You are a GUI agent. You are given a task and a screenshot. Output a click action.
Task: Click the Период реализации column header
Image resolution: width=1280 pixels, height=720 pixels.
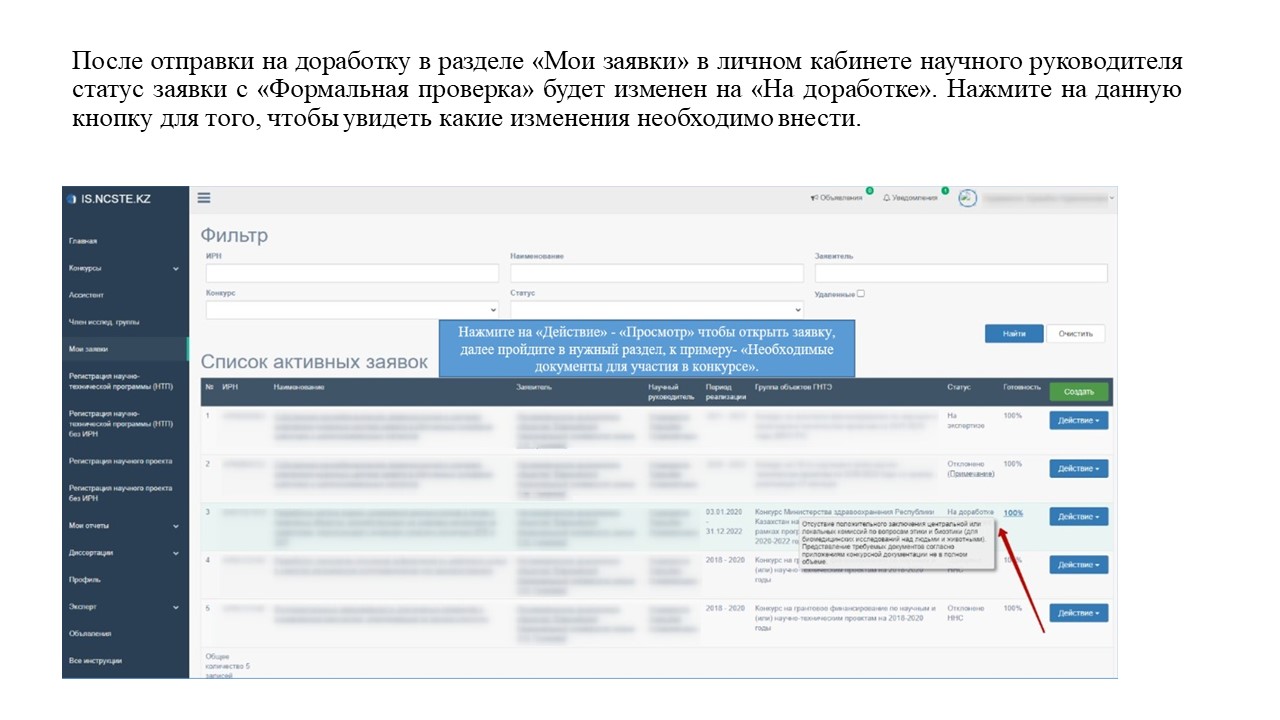725,391
